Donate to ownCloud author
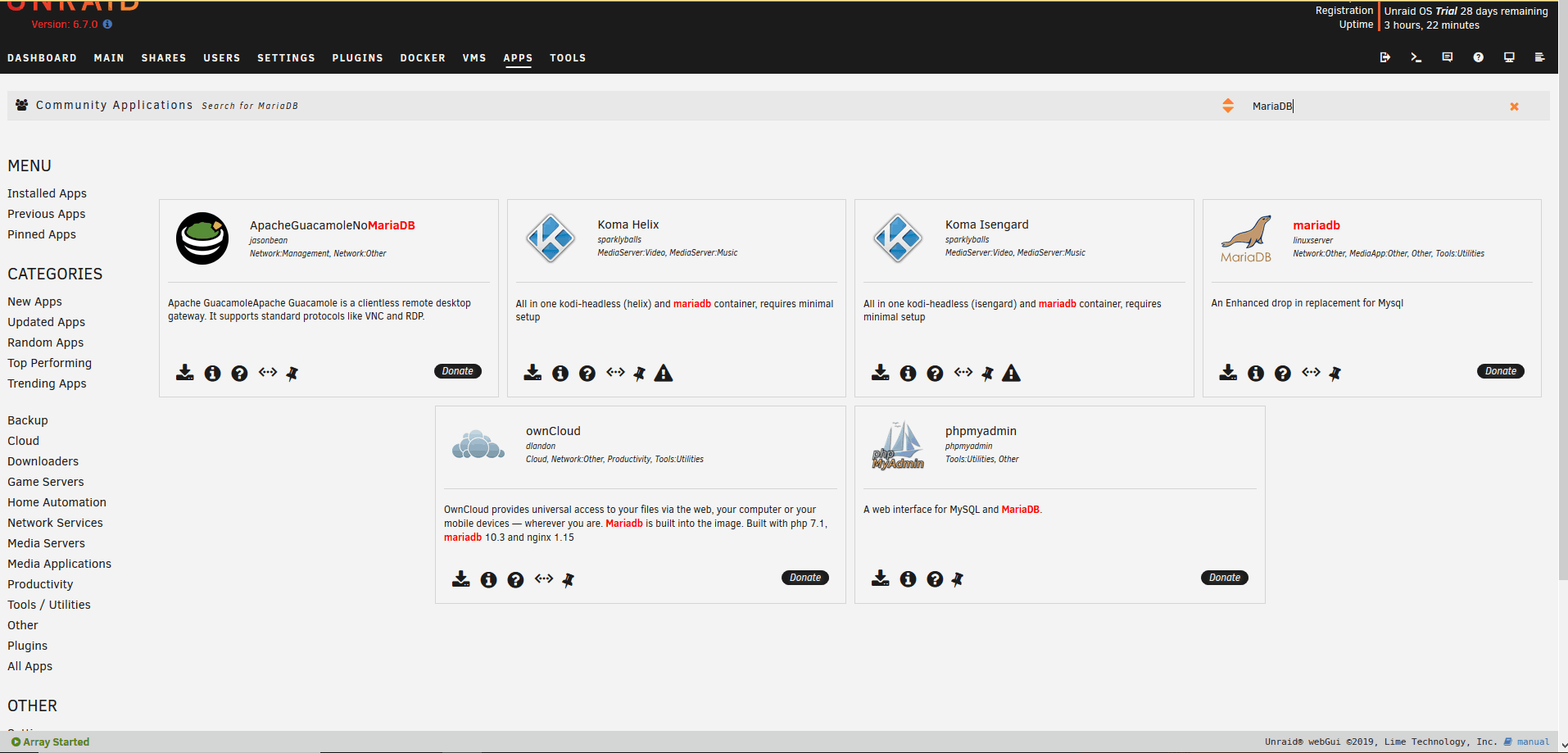Image resolution: width=1568 pixels, height=753 pixels. (x=805, y=578)
